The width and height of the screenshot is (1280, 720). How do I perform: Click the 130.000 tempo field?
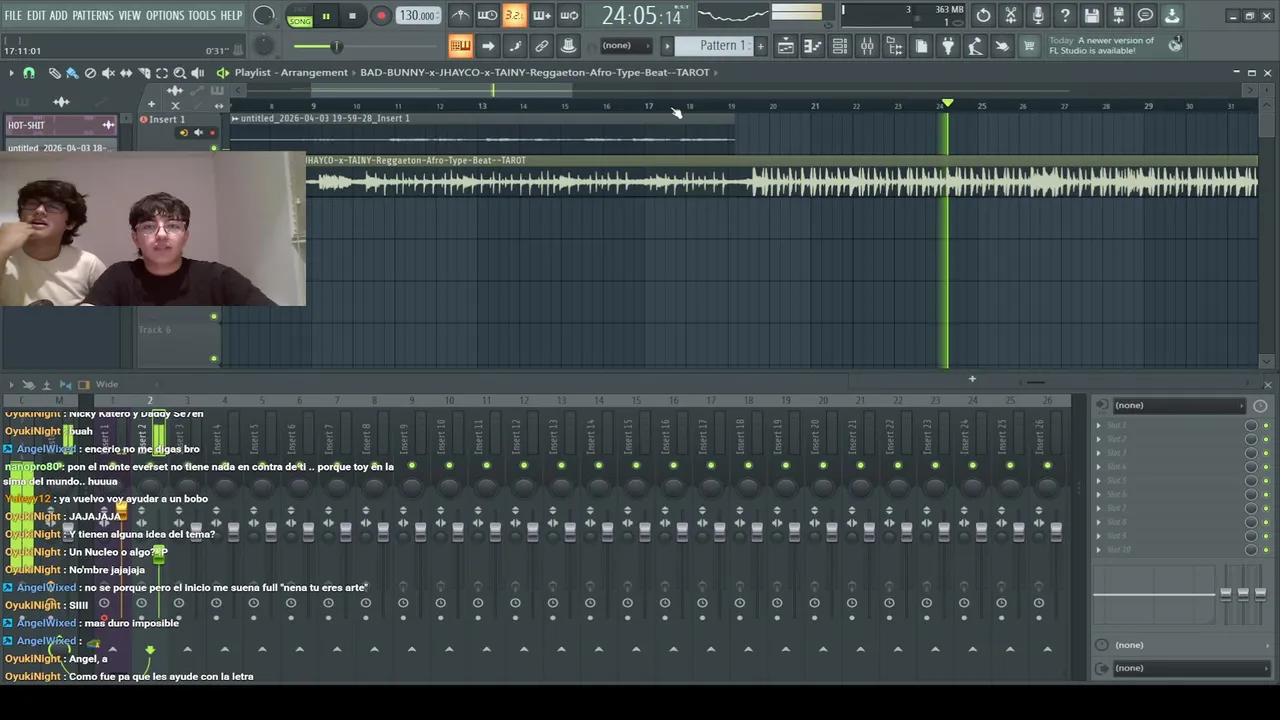(x=417, y=16)
